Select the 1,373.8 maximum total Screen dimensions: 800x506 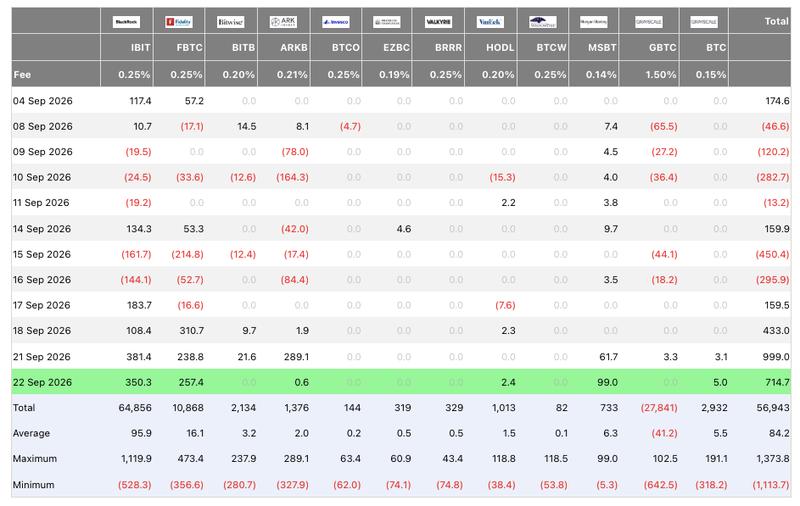coord(773,459)
